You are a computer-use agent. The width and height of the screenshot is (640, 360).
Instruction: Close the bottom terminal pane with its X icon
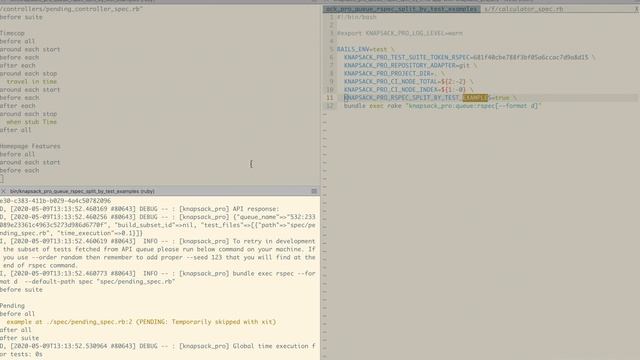[x=3, y=191]
